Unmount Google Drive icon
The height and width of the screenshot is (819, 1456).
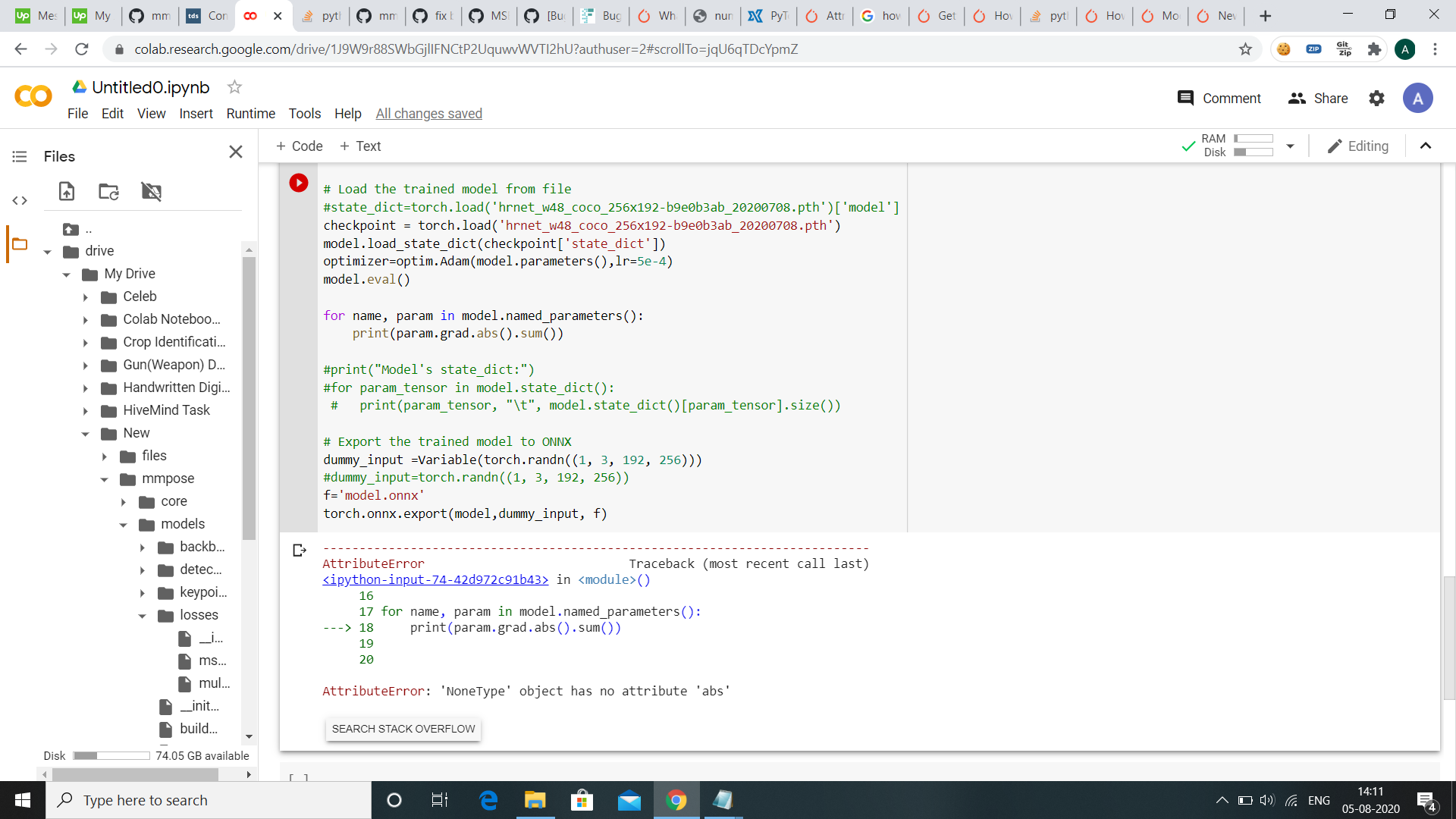[151, 191]
